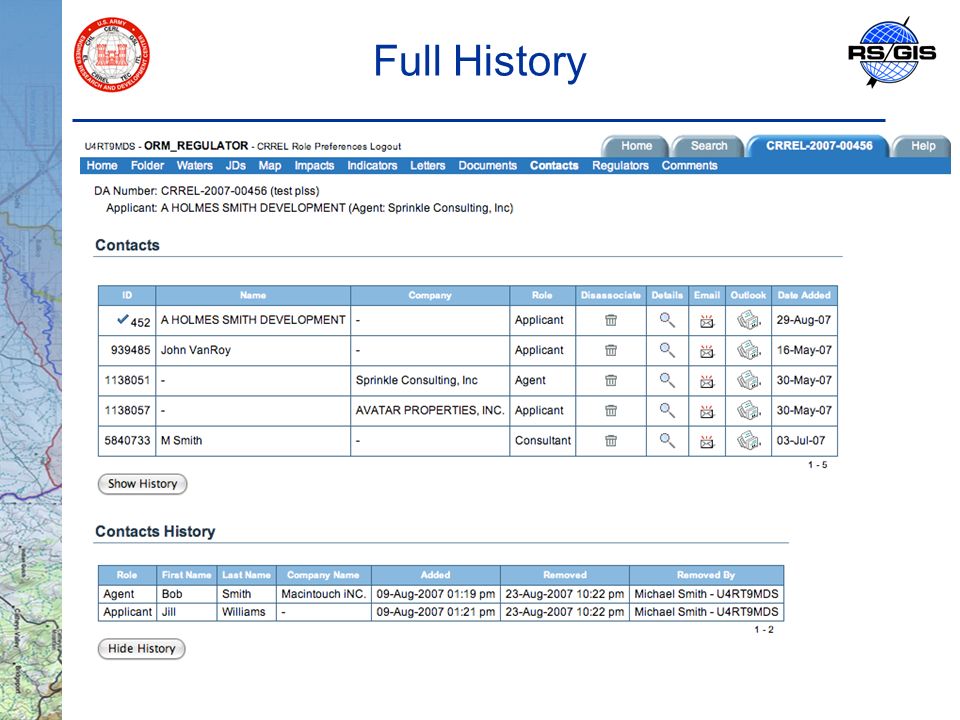
Task: Sort contacts by Date Added header
Action: click(x=804, y=295)
